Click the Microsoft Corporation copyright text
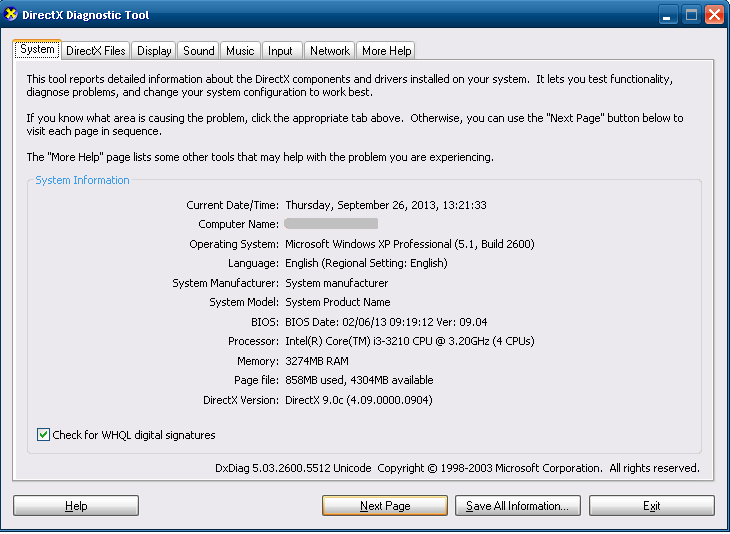This screenshot has height=534, width=730. click(539, 468)
